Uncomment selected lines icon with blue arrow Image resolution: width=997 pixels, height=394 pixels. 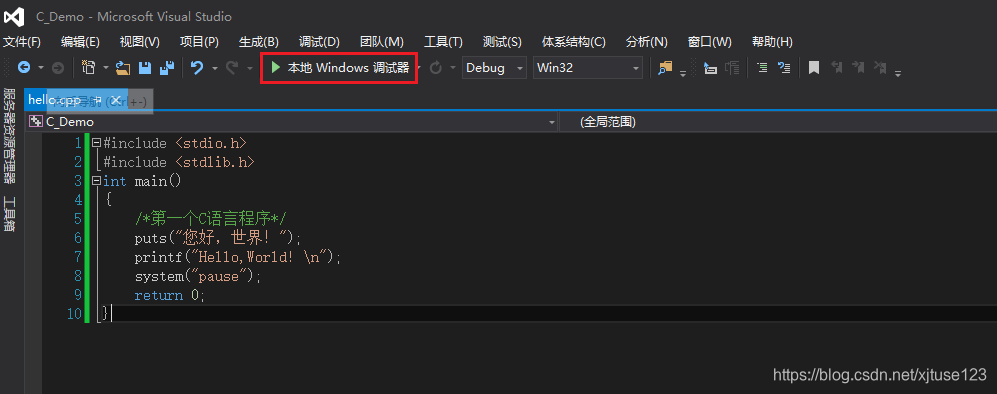click(x=784, y=67)
